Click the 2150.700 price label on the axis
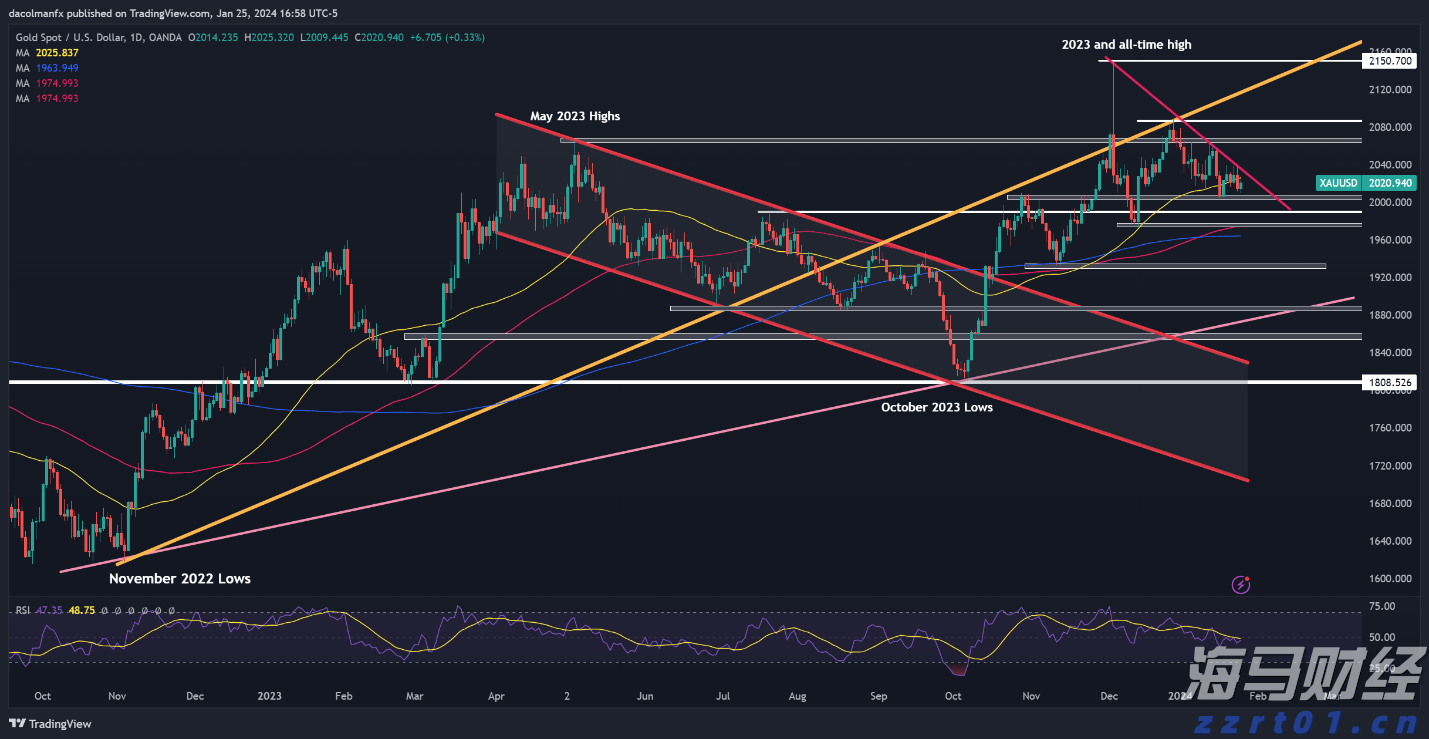Viewport: 1429px width, 739px height. (x=1390, y=60)
